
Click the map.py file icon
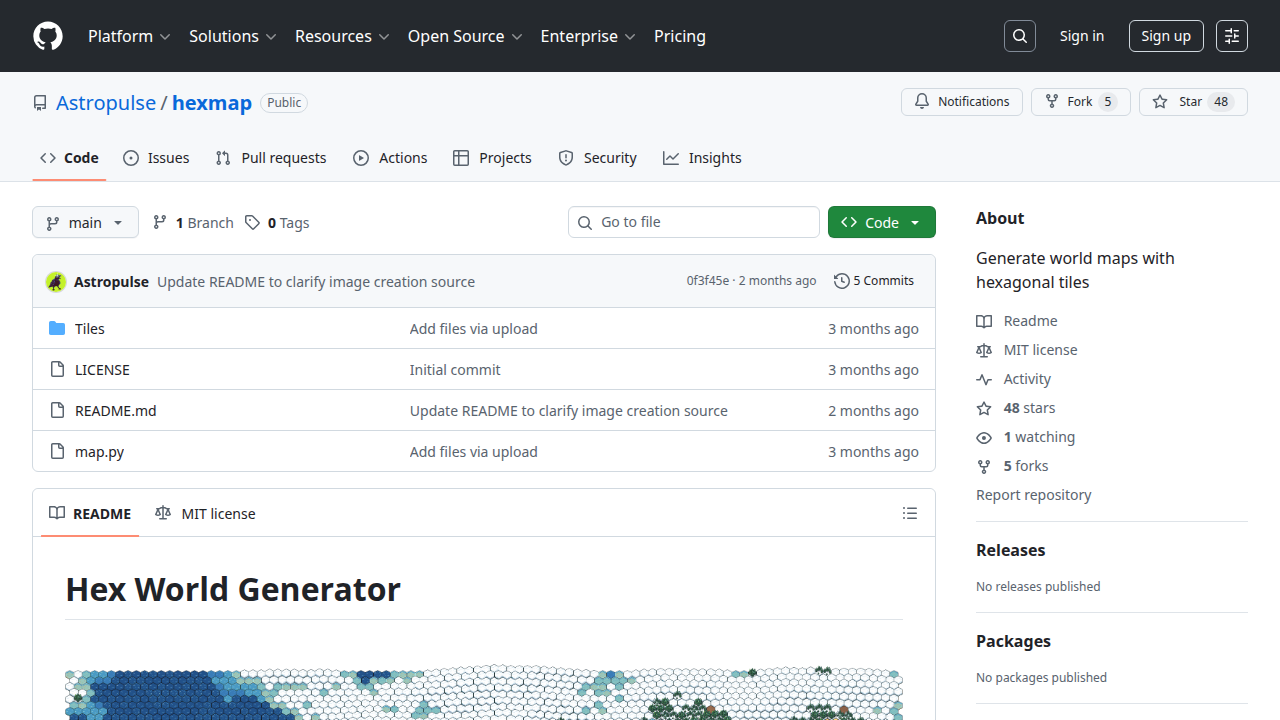point(57,452)
